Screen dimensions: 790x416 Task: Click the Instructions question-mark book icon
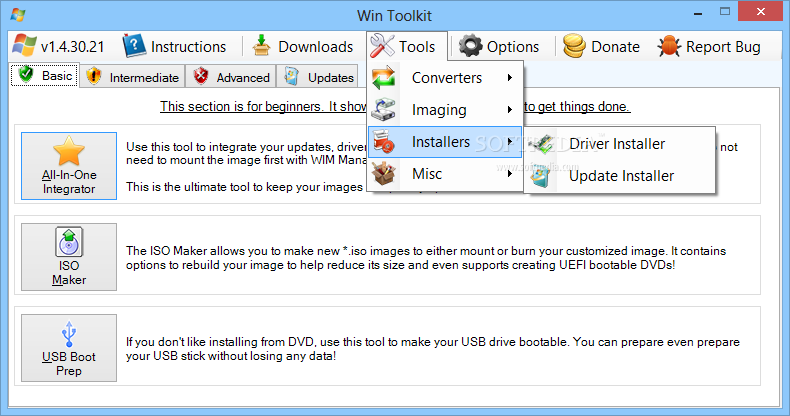click(x=134, y=46)
